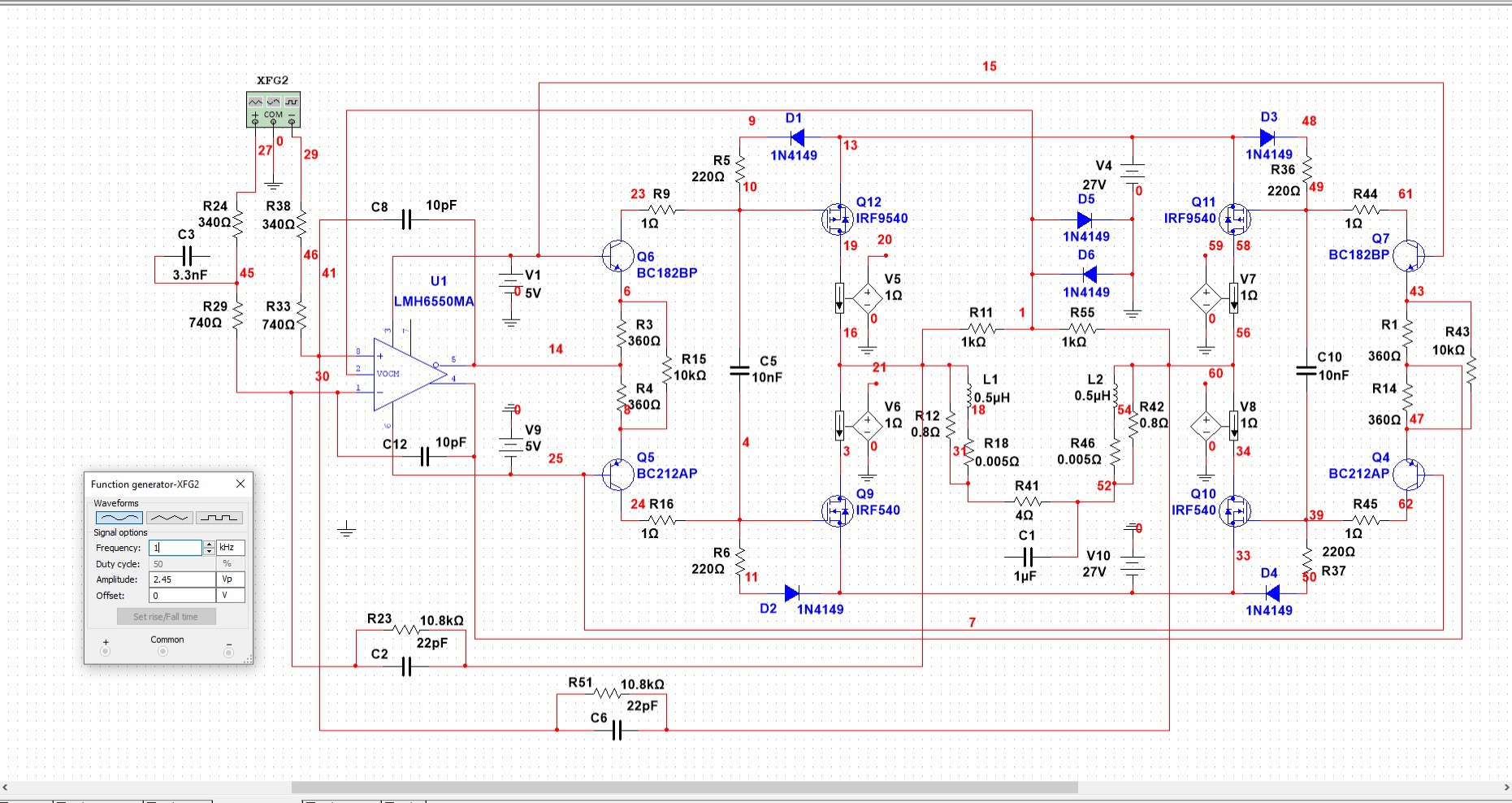Viewport: 1512px width, 803px height.
Task: Select the V7 controlled source symbol
Action: click(x=1207, y=297)
